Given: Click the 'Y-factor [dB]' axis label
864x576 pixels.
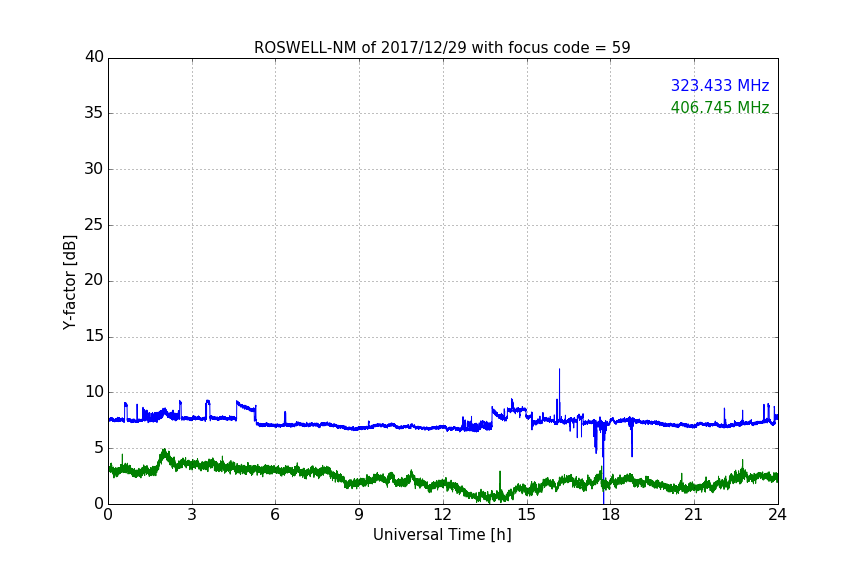Looking at the screenshot, I should point(69,282).
